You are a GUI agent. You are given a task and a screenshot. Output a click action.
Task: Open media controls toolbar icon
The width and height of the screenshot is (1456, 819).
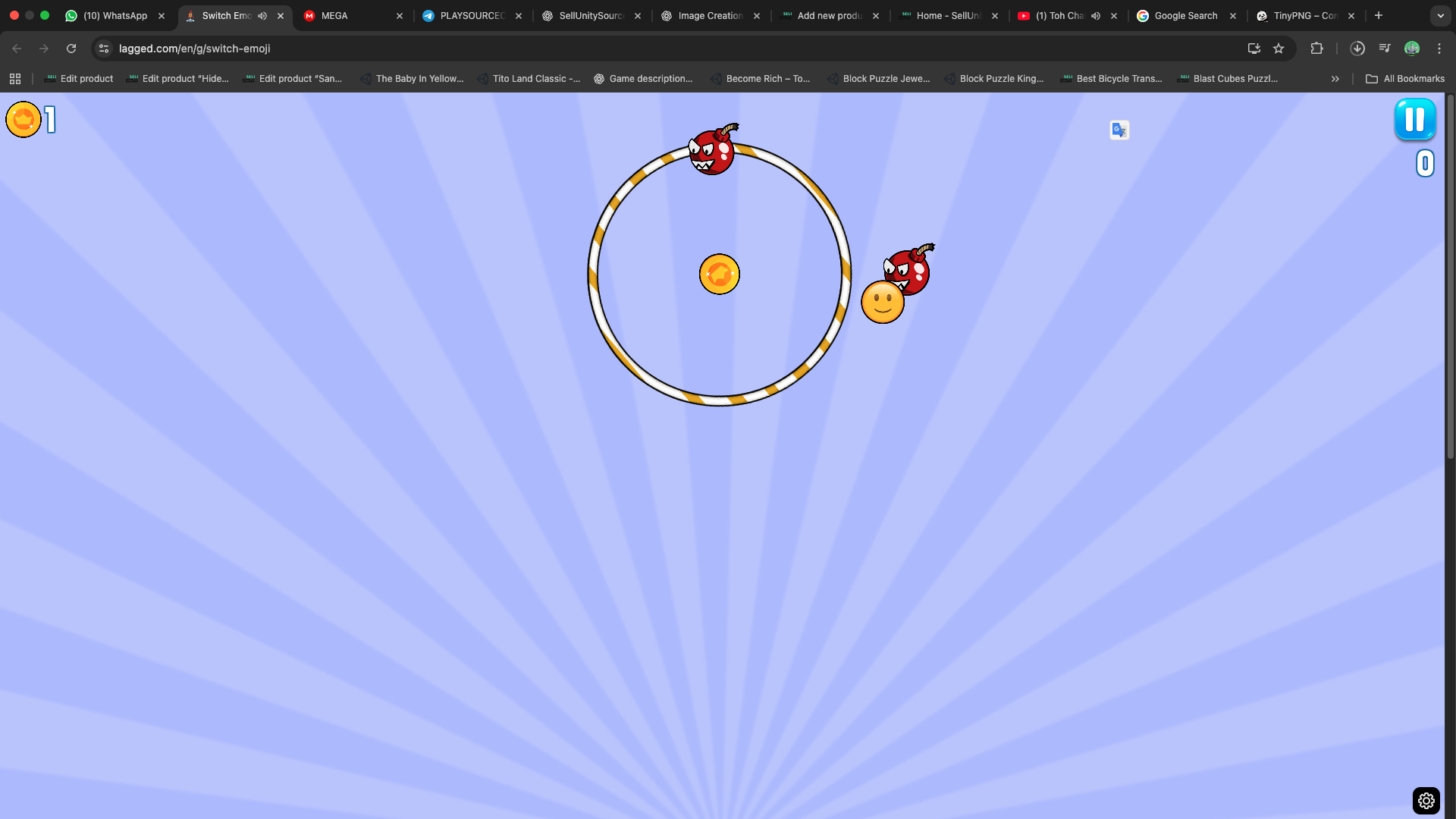1385,49
